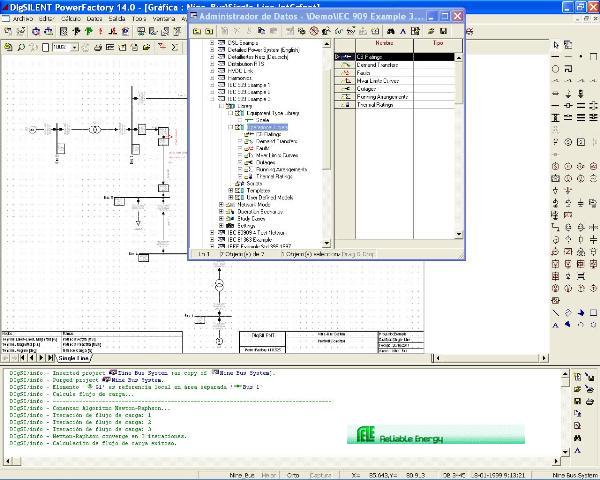
Task: Click the second folder icon in Data Manager toolbar
Action: pos(209,31)
